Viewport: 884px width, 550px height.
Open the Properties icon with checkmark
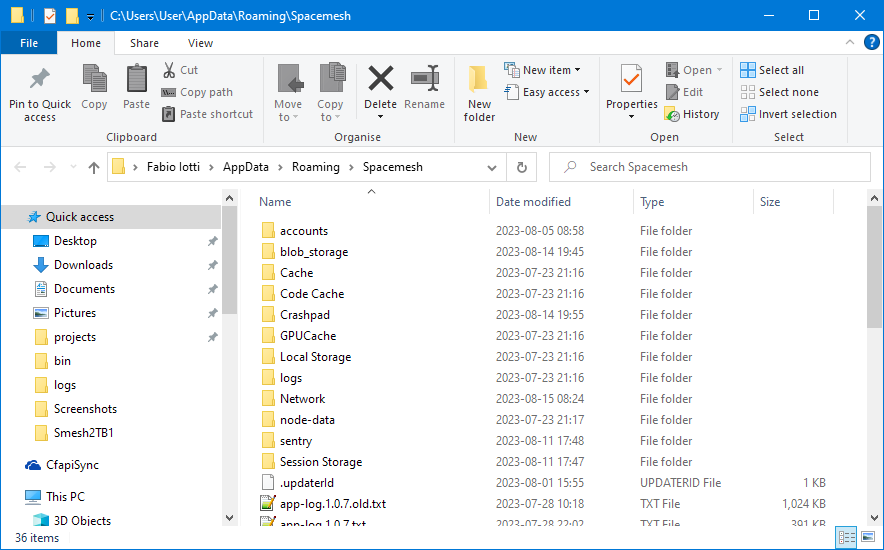point(631,79)
